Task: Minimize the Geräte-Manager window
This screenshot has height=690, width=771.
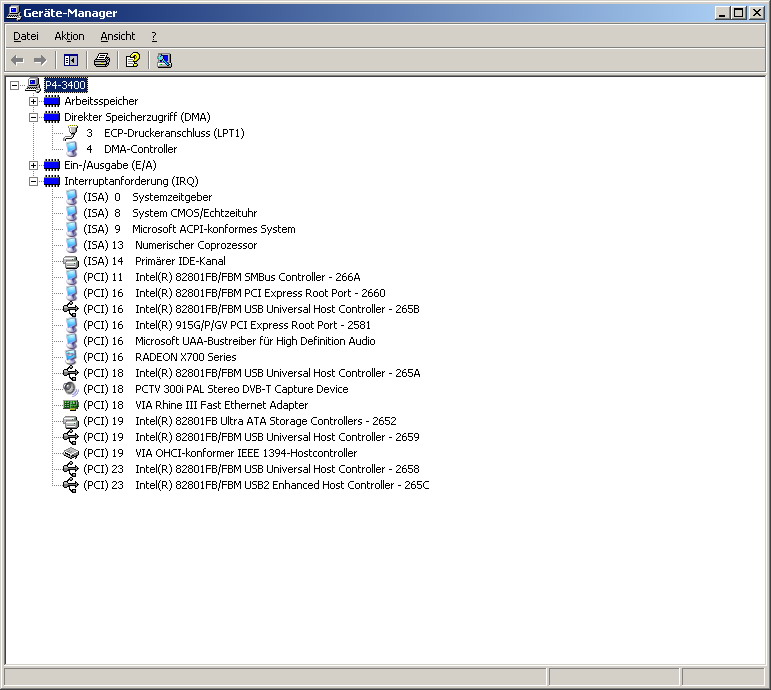Action: coord(721,13)
